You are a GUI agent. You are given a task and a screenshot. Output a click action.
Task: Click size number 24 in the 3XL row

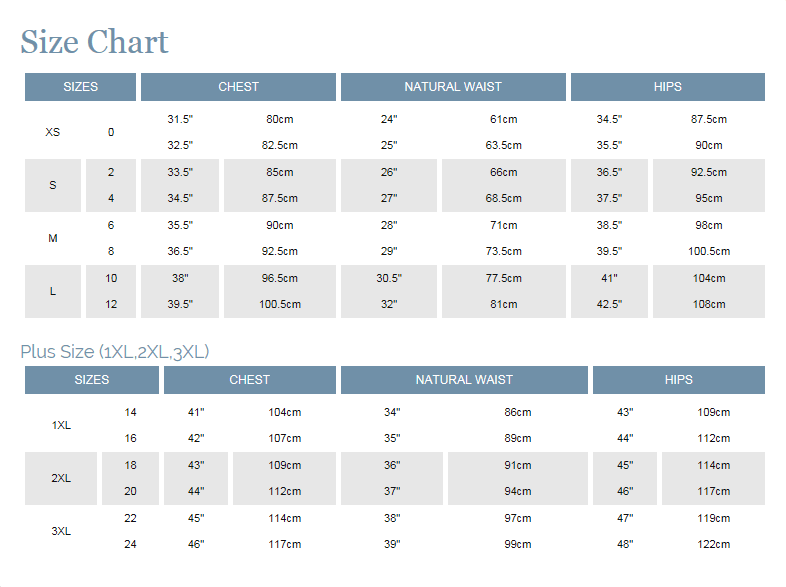pyautogui.click(x=130, y=544)
